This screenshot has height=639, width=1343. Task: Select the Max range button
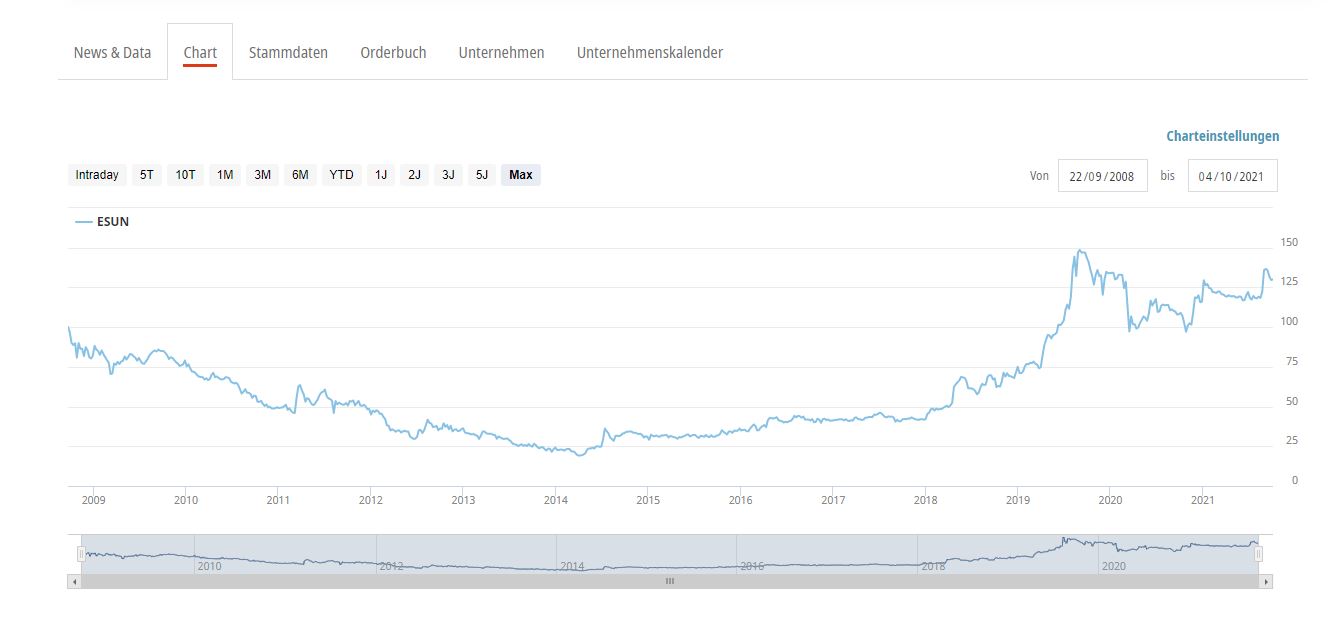tap(520, 175)
